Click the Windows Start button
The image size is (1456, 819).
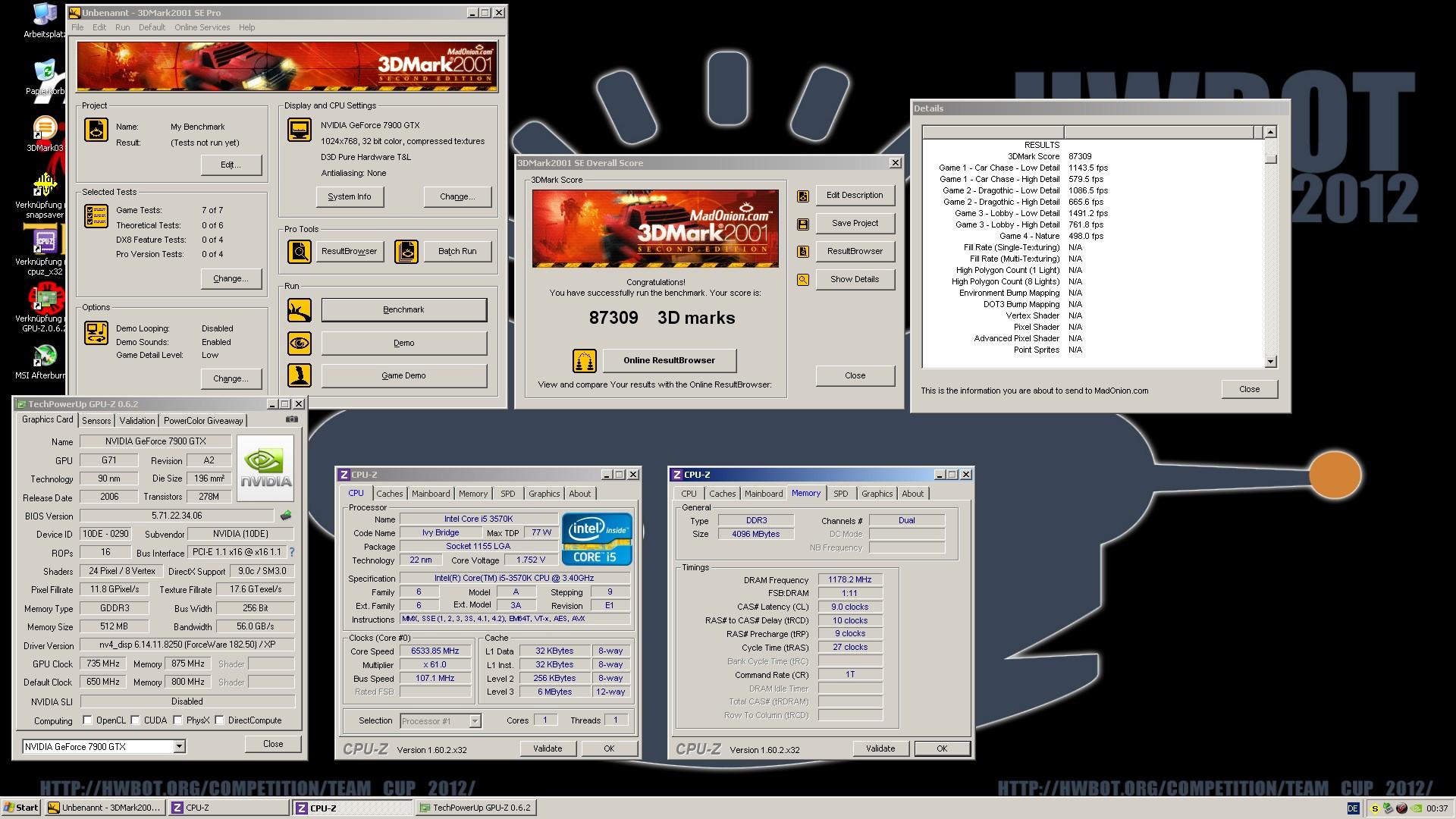(x=21, y=808)
